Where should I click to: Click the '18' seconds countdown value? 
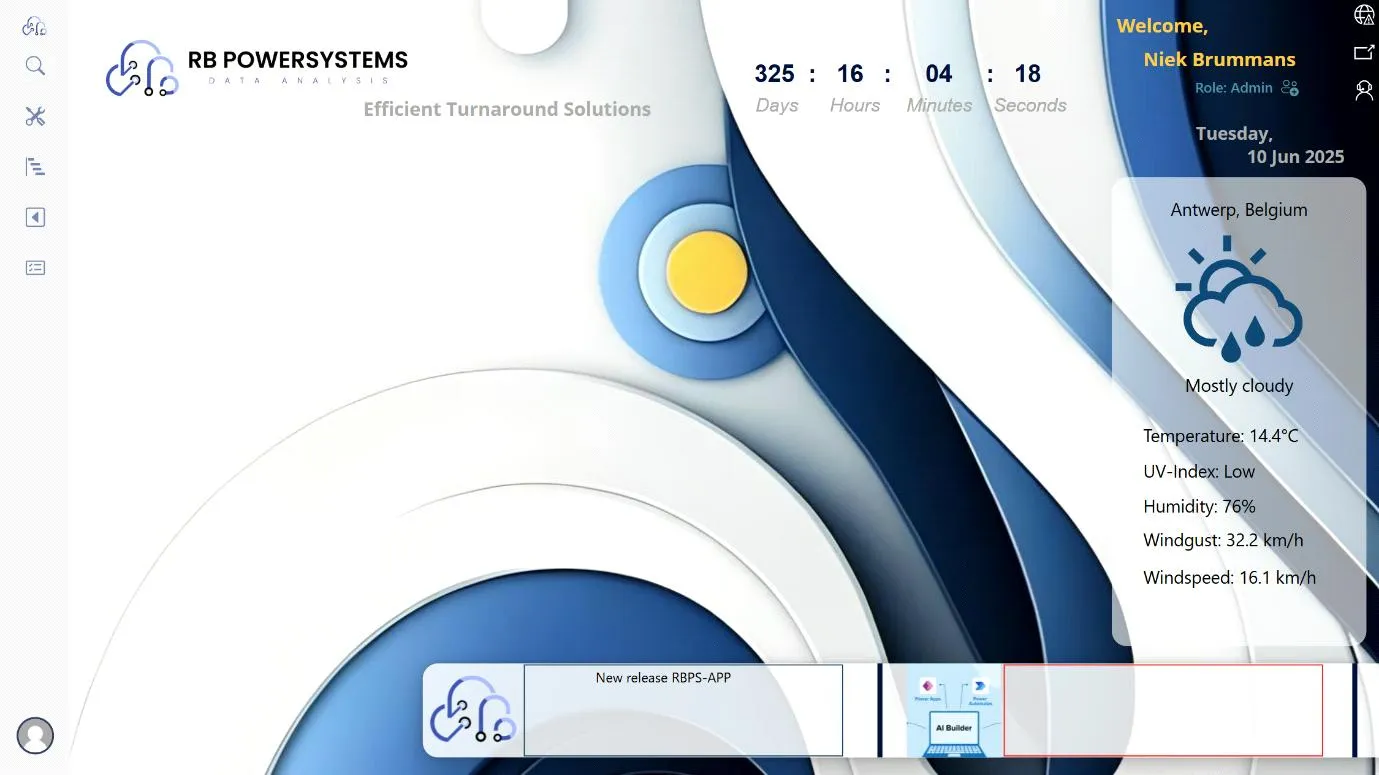tap(1028, 74)
